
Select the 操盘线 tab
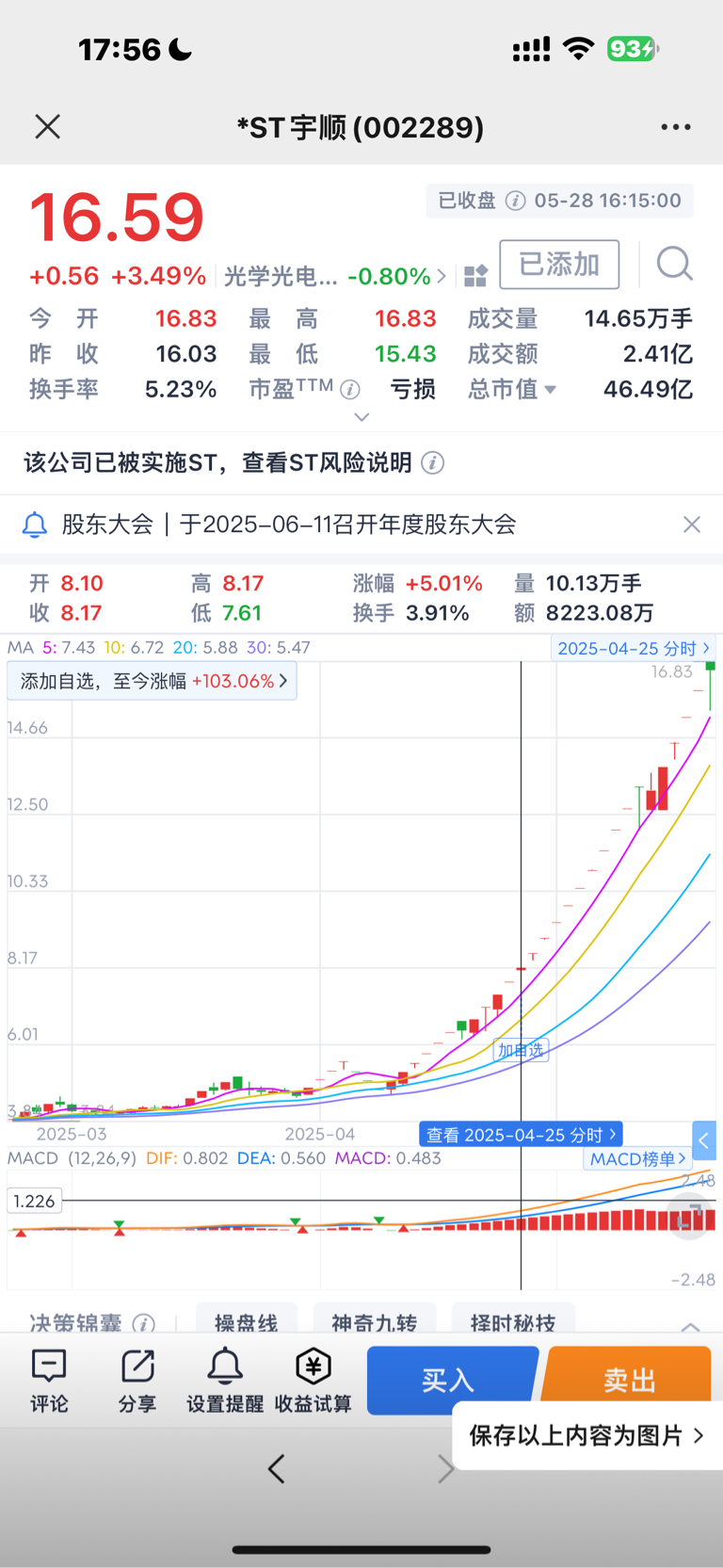click(247, 1320)
